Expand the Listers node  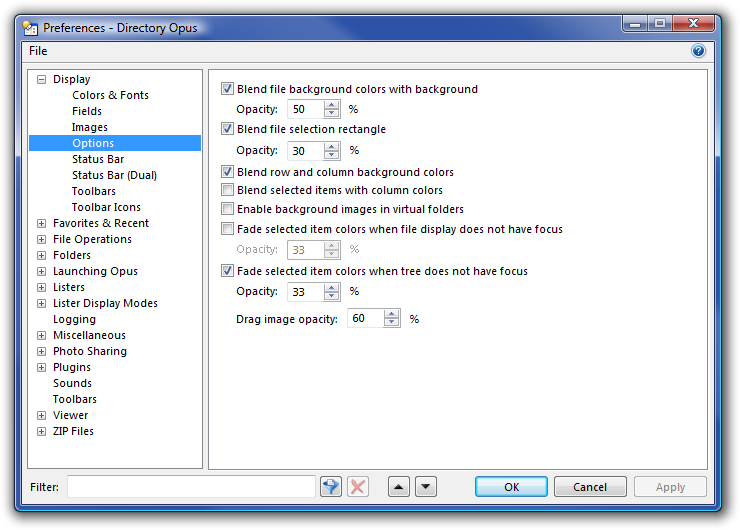coord(42,287)
